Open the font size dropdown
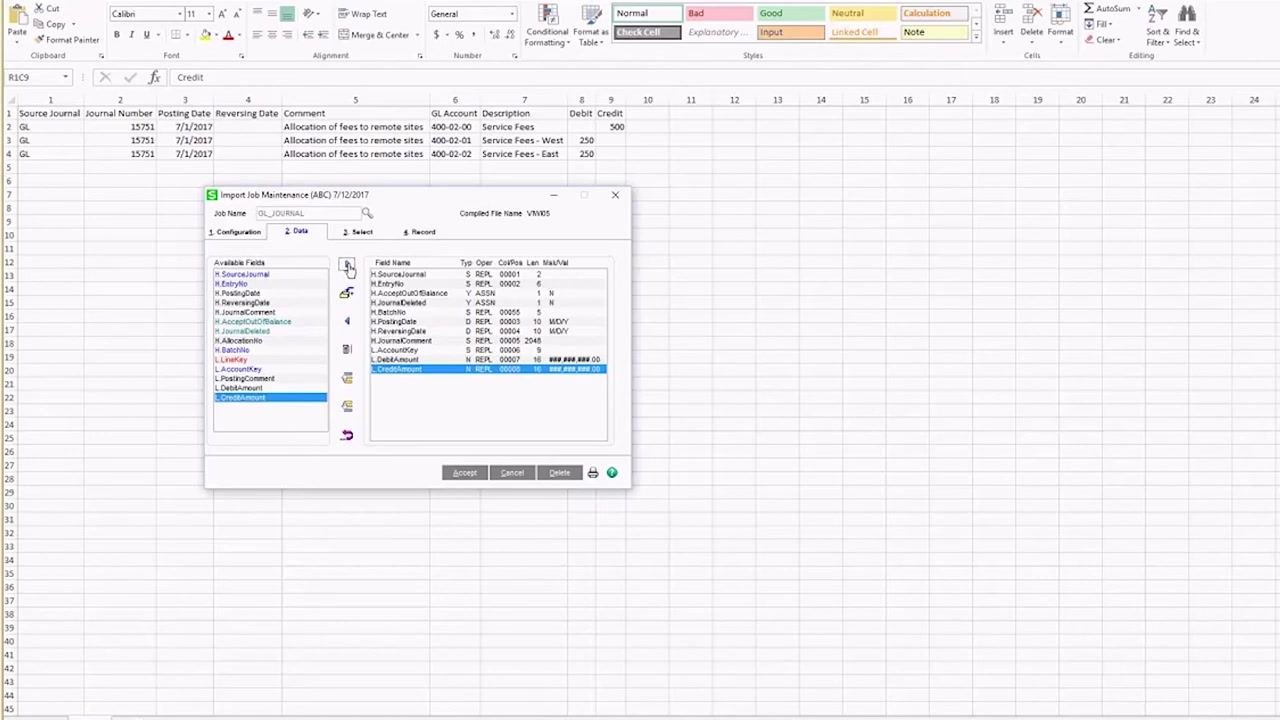 click(209, 14)
